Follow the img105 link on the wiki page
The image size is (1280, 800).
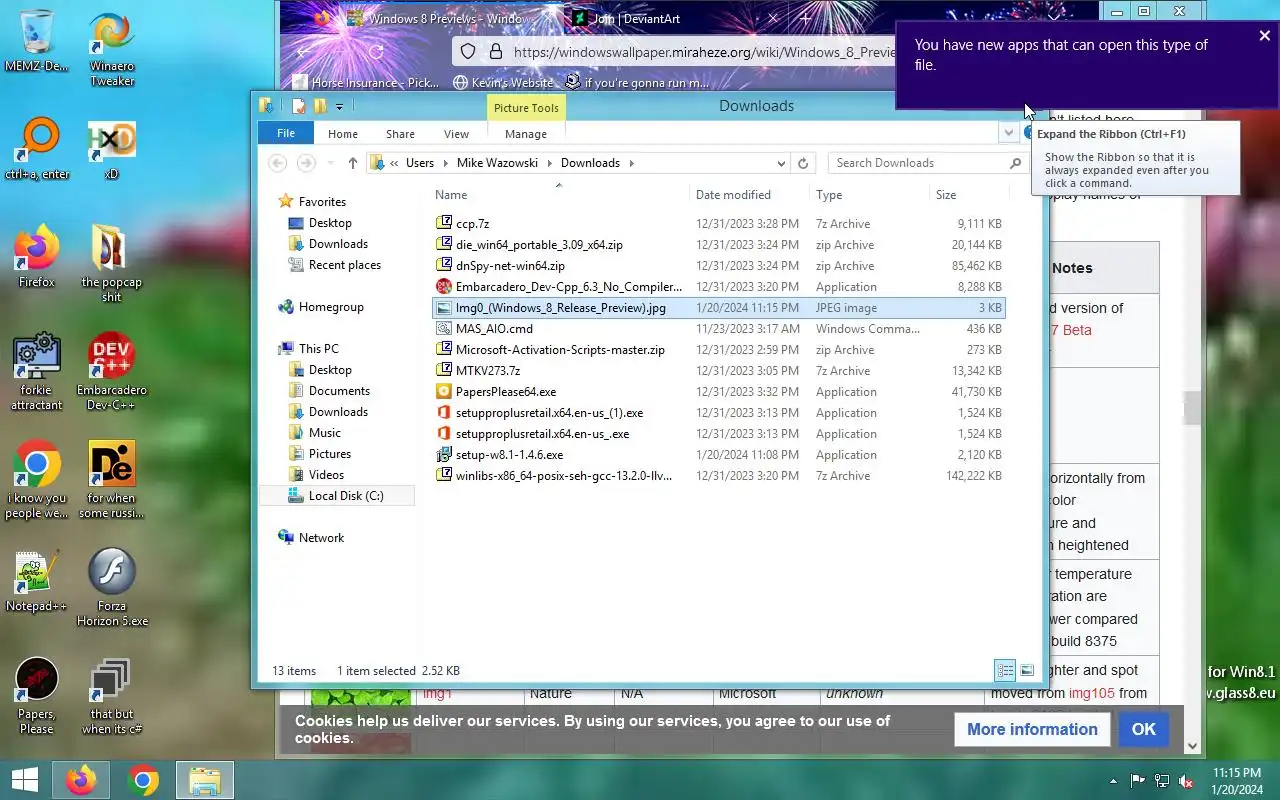pyautogui.click(x=1090, y=693)
